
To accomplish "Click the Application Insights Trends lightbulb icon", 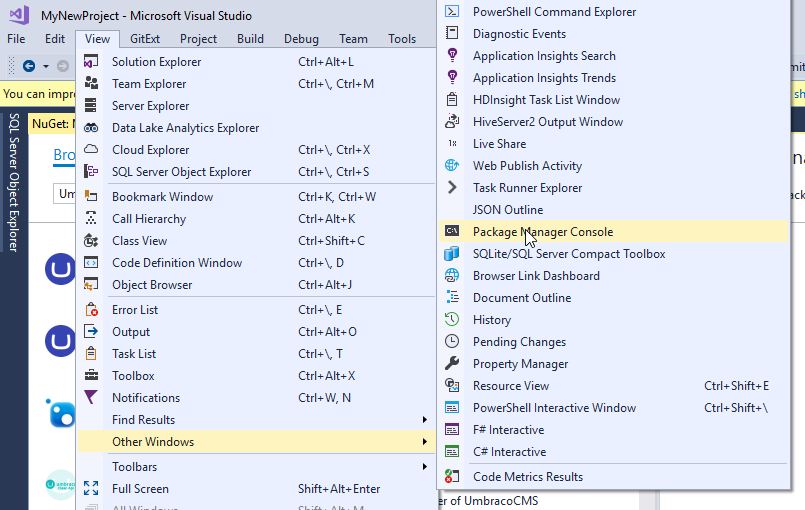I will pos(452,78).
